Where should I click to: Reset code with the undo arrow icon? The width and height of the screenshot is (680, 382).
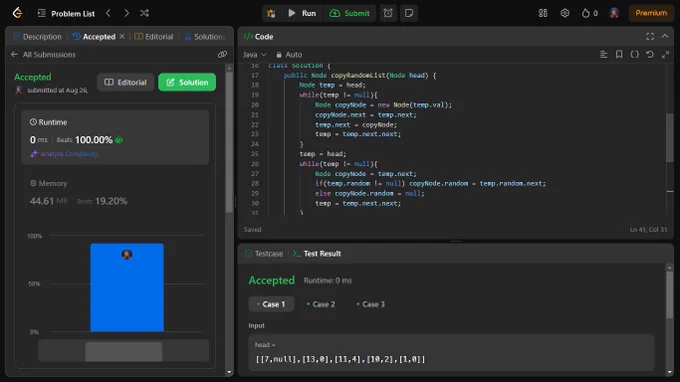click(x=650, y=54)
